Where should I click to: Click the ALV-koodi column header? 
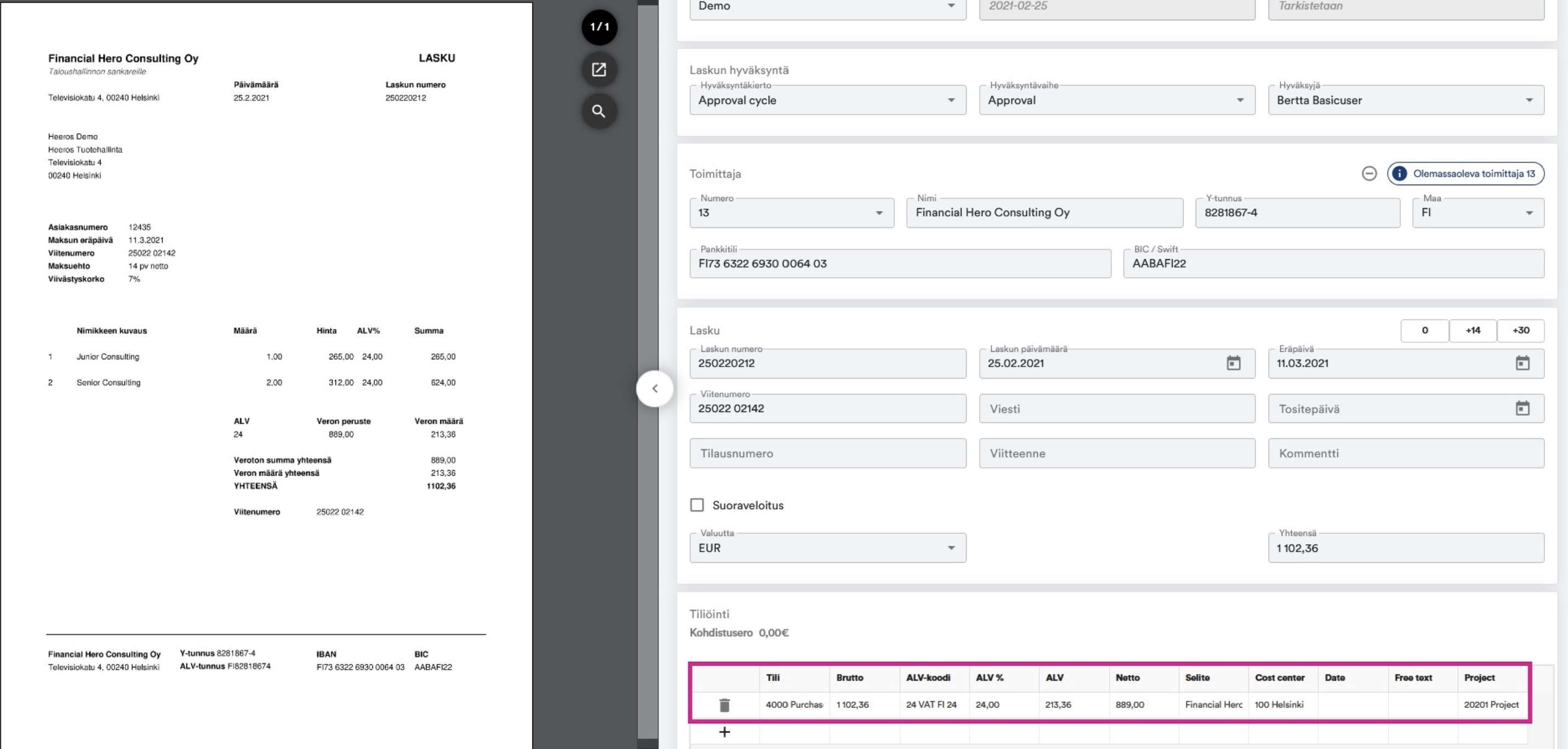pyautogui.click(x=934, y=678)
